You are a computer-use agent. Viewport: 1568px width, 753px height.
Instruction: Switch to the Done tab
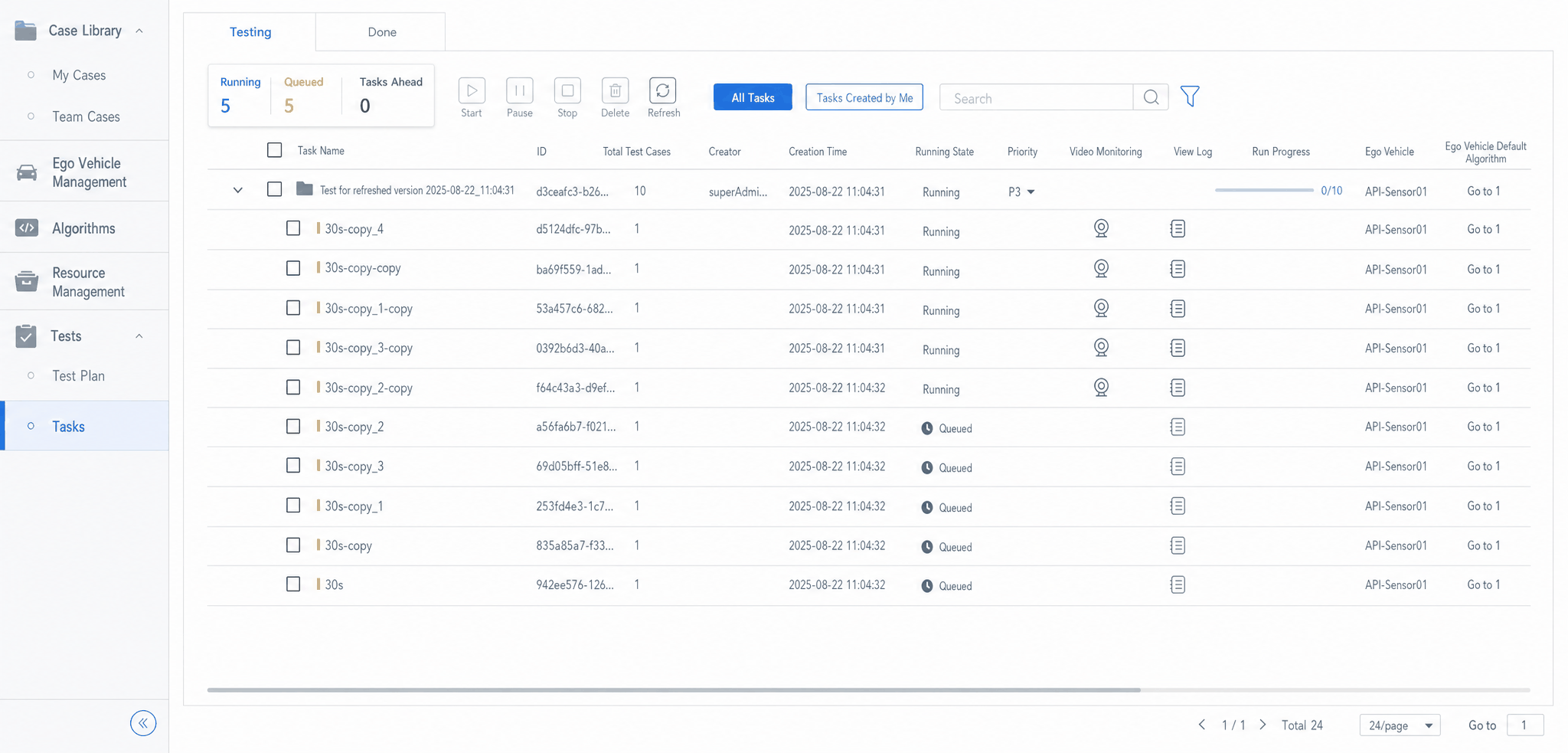(381, 32)
